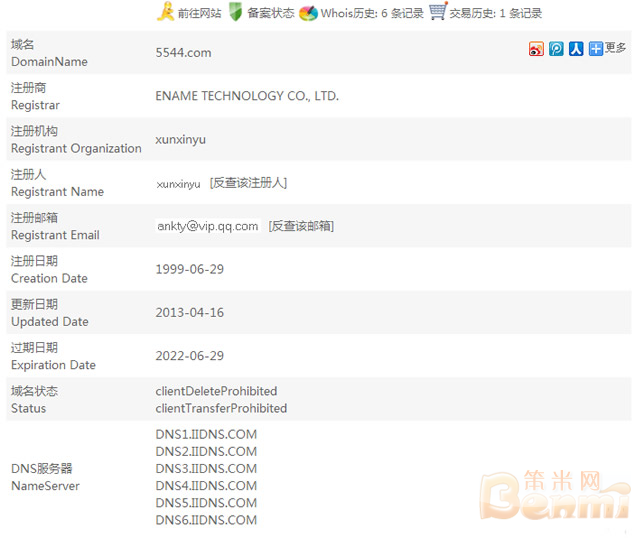
Task: Click the Creation Date label
Action: [x=49, y=278]
